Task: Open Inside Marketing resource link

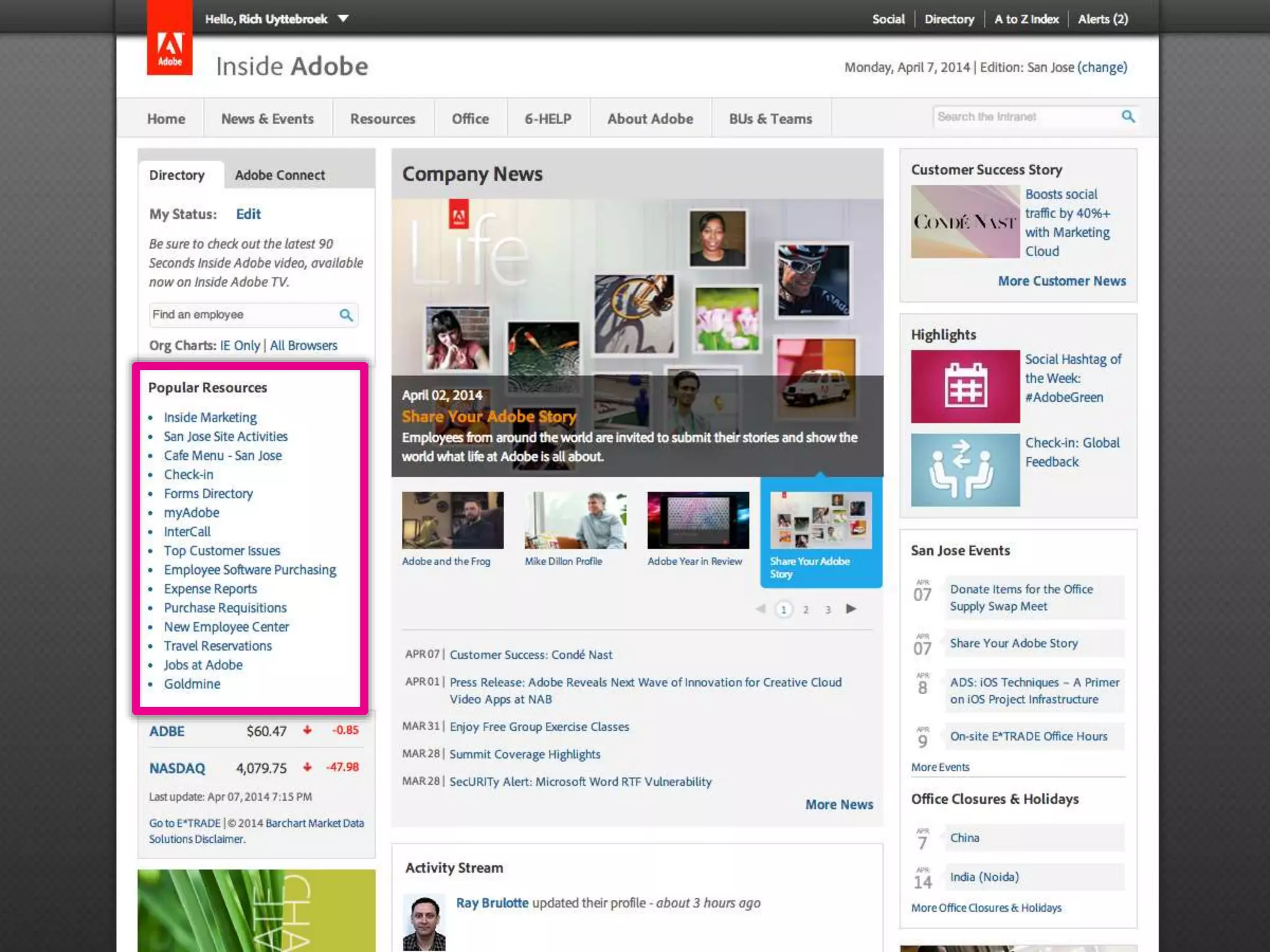Action: [x=210, y=417]
